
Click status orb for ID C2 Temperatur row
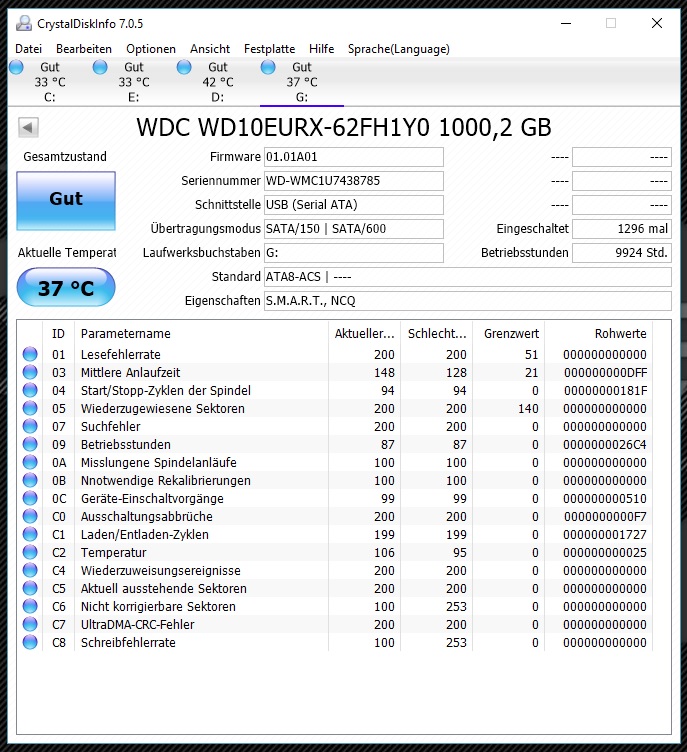(x=30, y=552)
